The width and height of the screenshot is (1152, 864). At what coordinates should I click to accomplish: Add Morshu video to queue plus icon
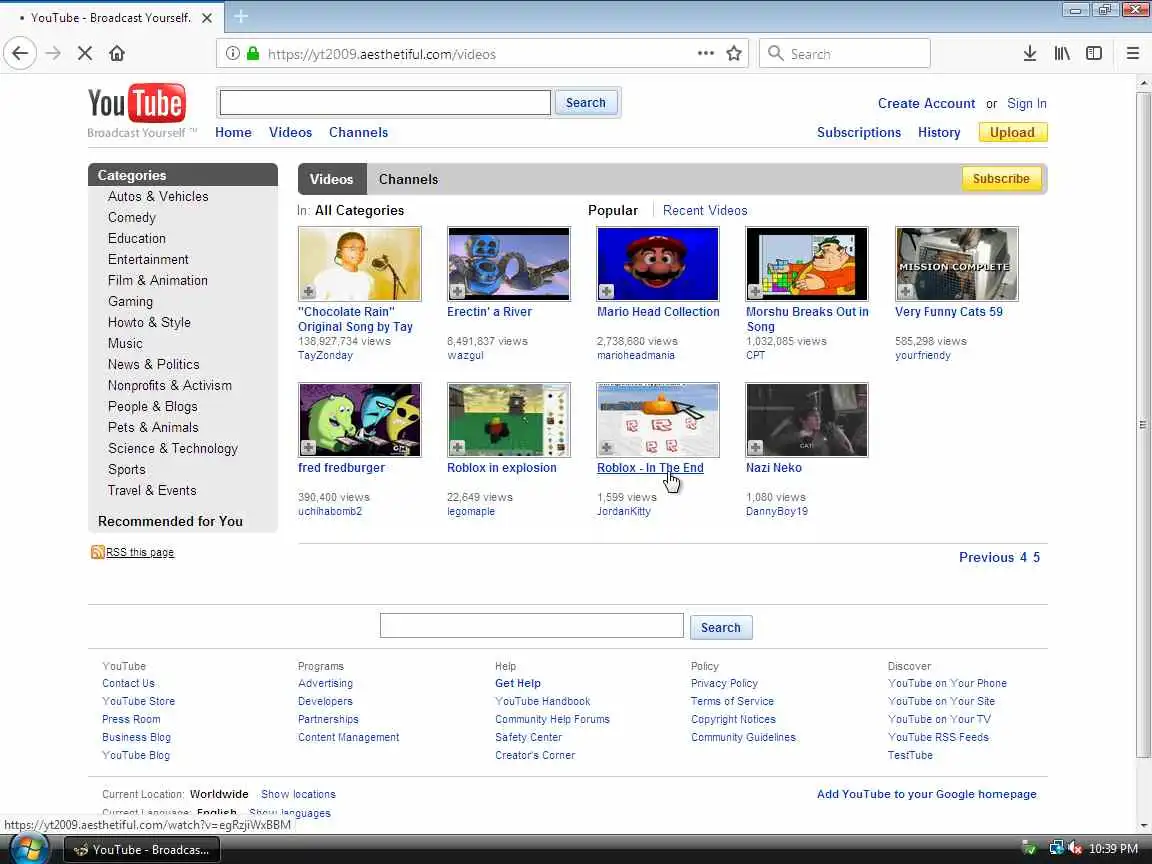coord(755,292)
